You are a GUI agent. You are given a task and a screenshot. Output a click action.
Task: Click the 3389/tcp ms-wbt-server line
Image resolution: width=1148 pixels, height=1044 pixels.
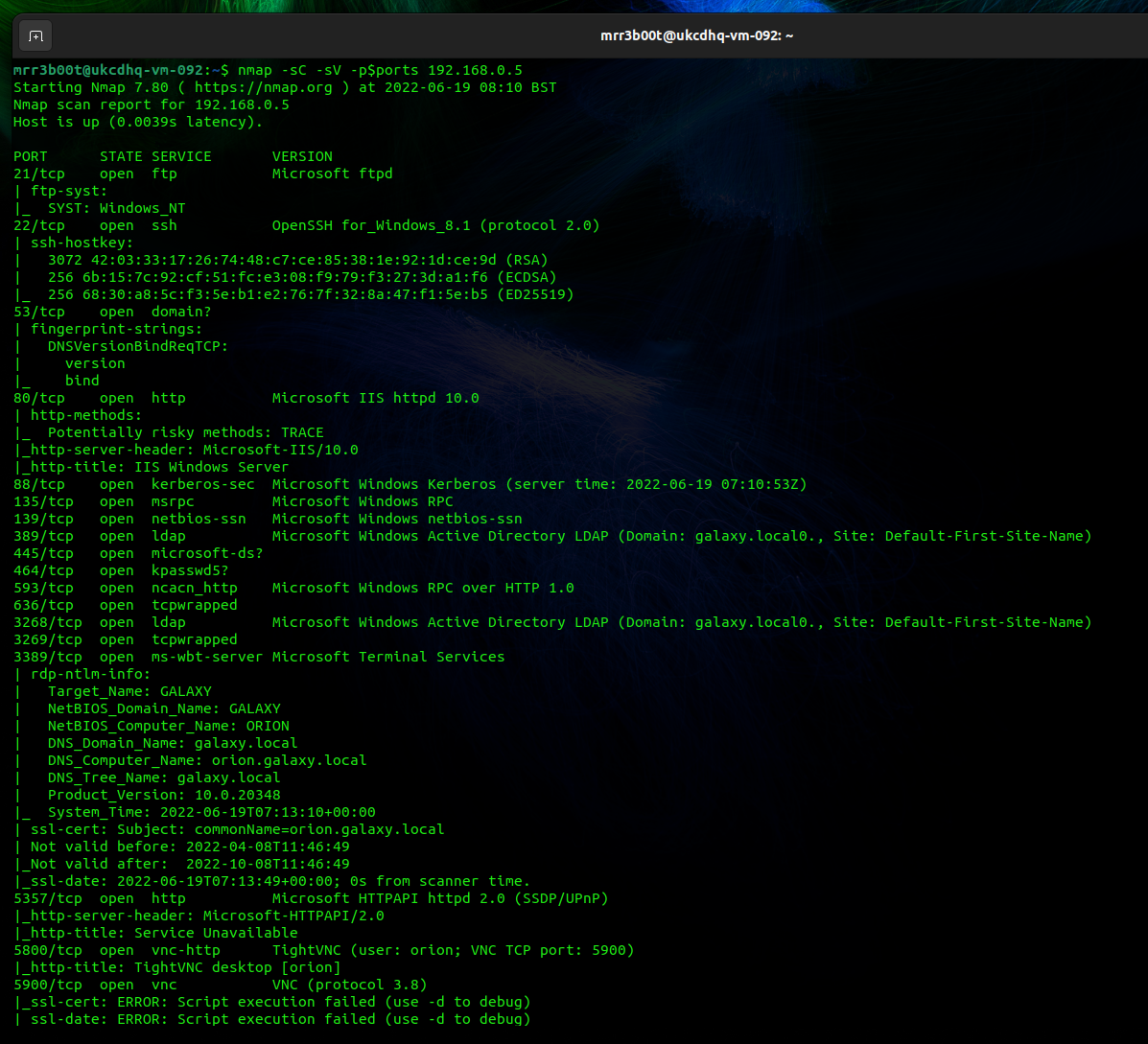258,657
